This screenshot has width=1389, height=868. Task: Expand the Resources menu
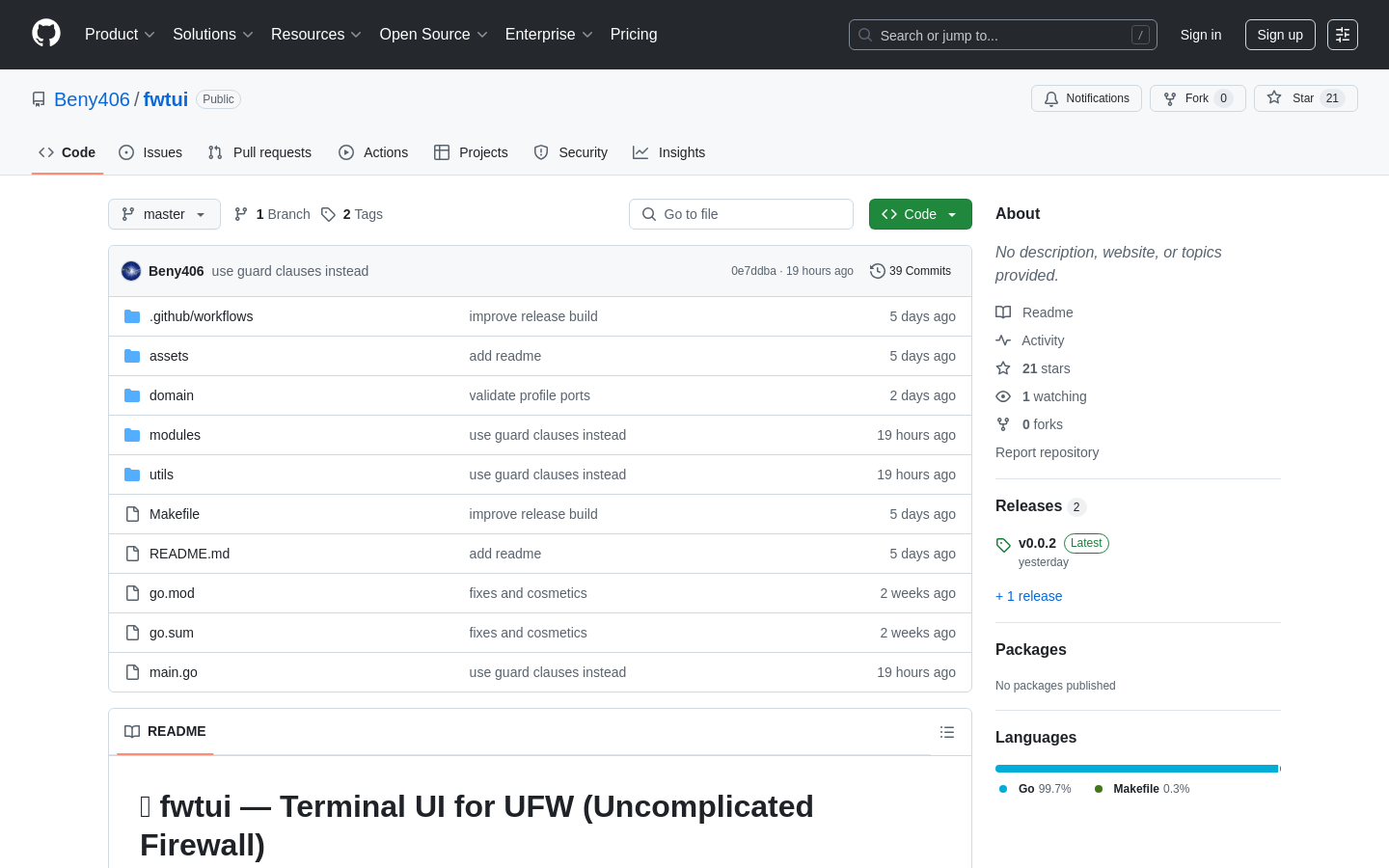point(316,35)
